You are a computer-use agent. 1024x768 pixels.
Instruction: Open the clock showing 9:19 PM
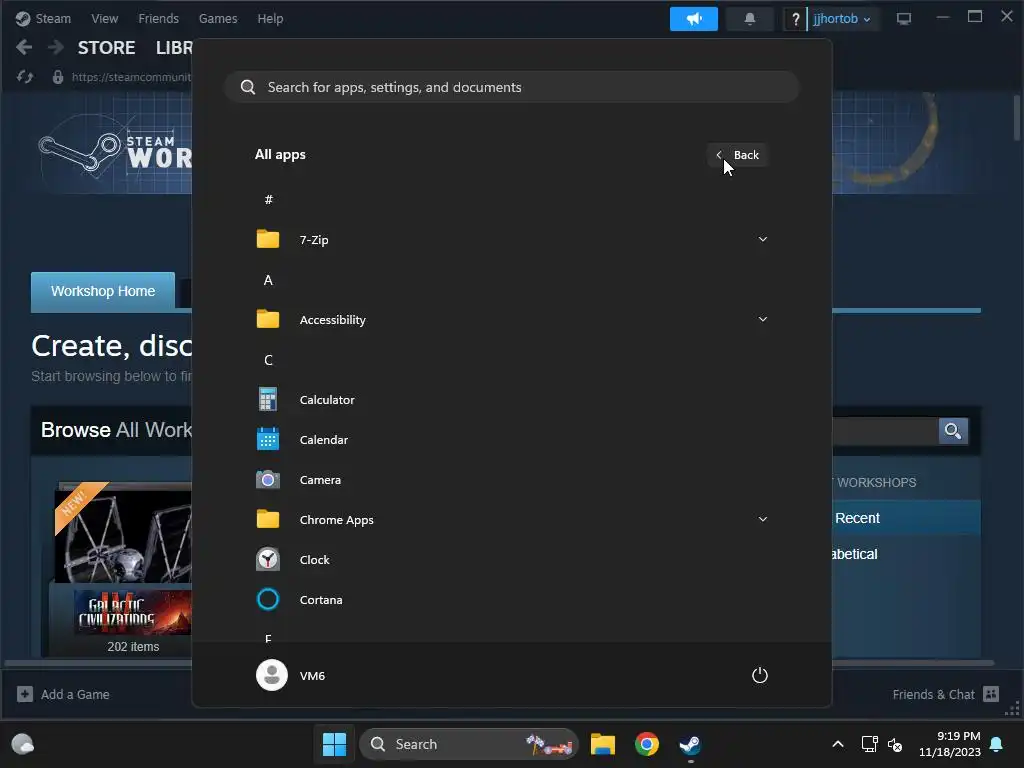point(950,744)
